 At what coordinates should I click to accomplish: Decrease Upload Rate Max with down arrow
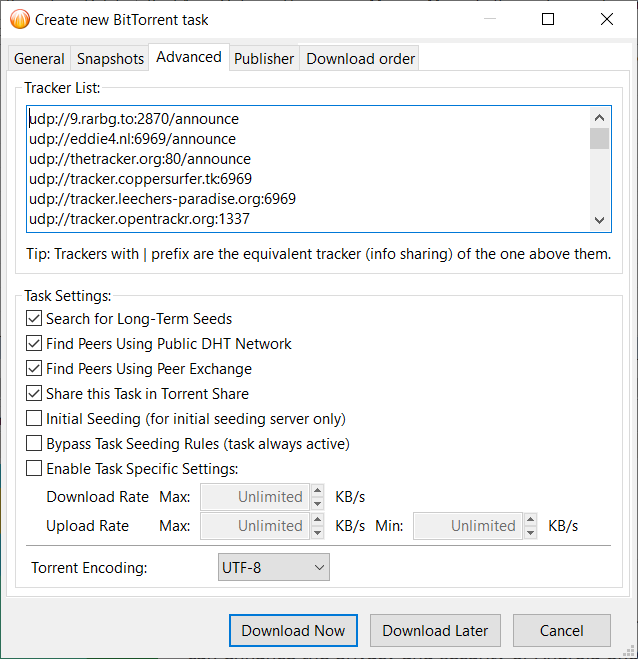click(x=318, y=531)
